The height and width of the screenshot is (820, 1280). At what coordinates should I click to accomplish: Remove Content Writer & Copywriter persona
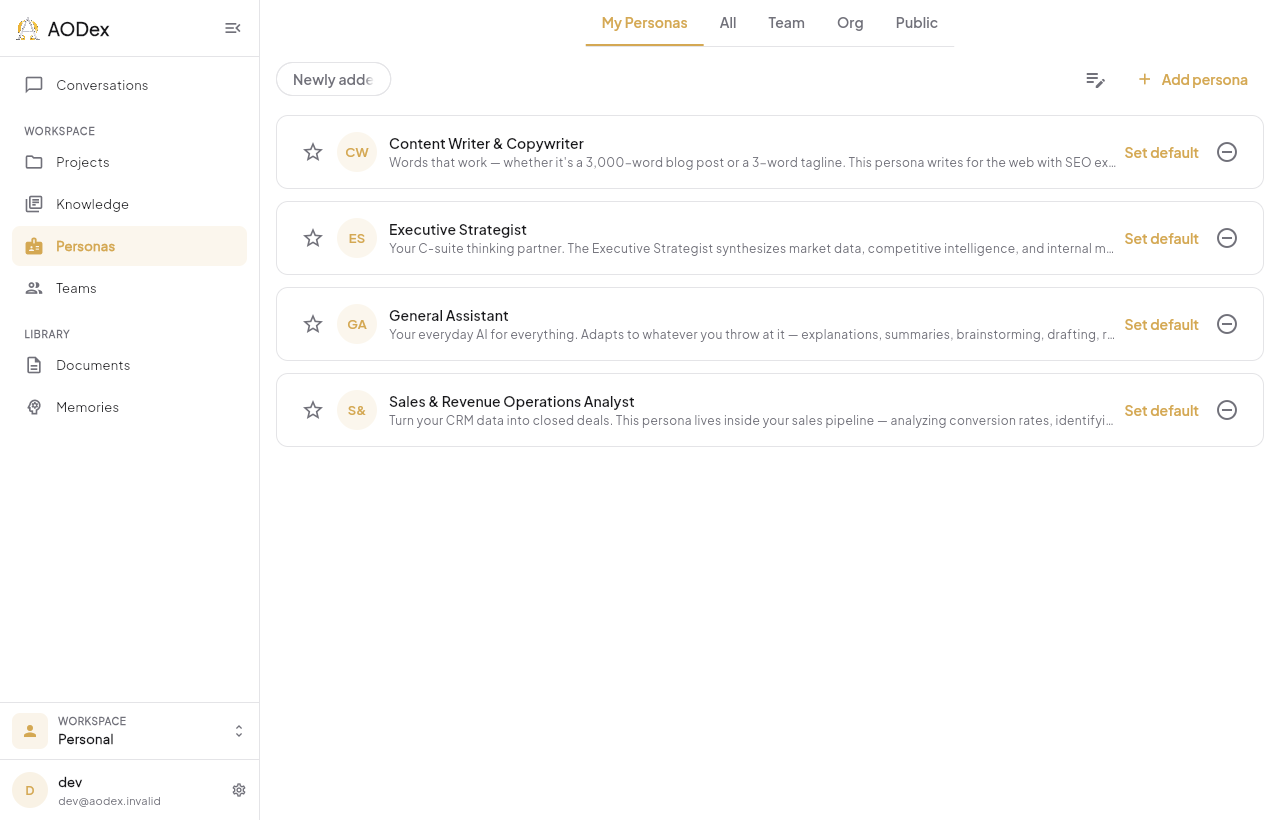pyautogui.click(x=1227, y=152)
